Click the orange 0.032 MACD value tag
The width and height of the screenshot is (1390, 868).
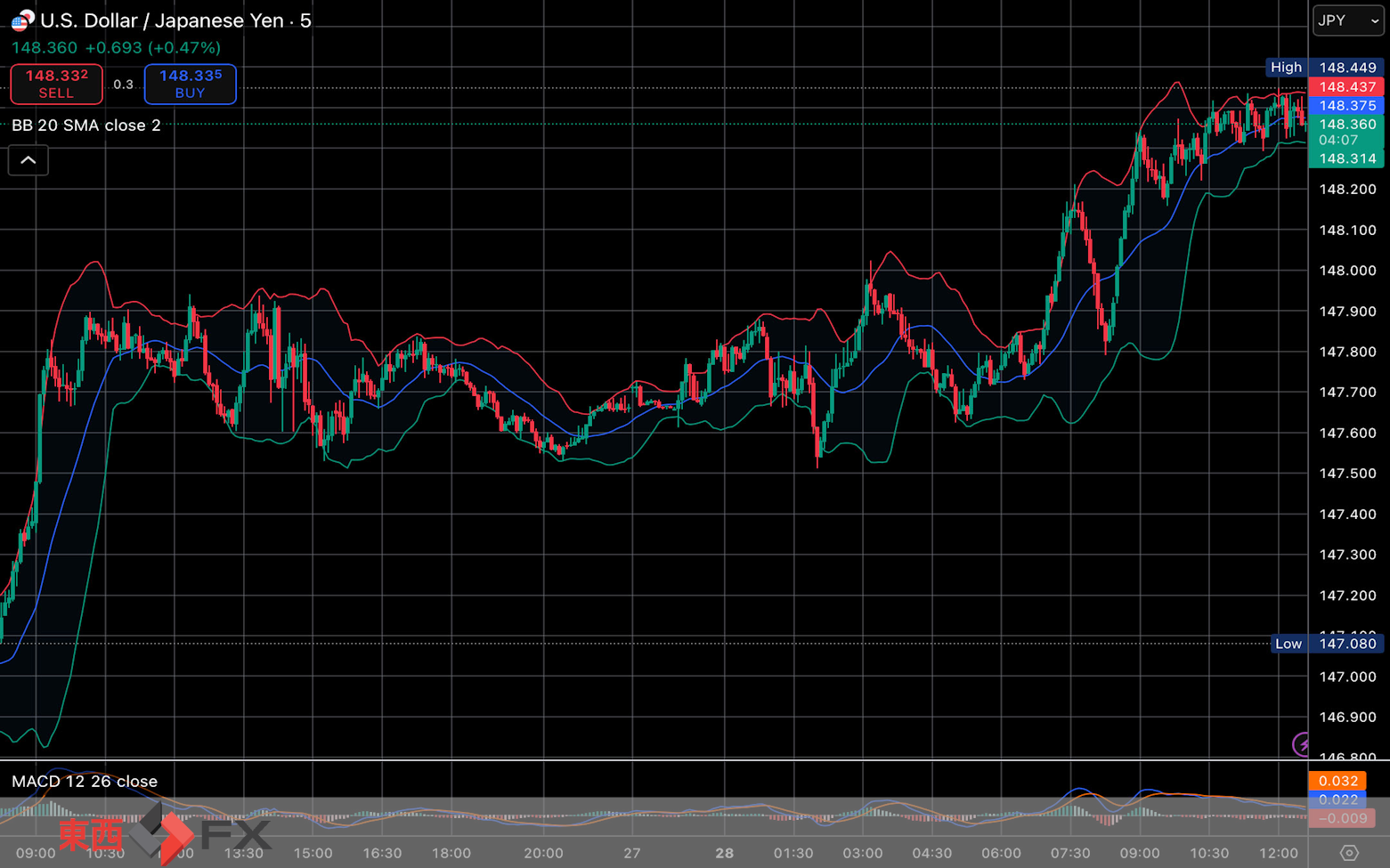tap(1337, 781)
